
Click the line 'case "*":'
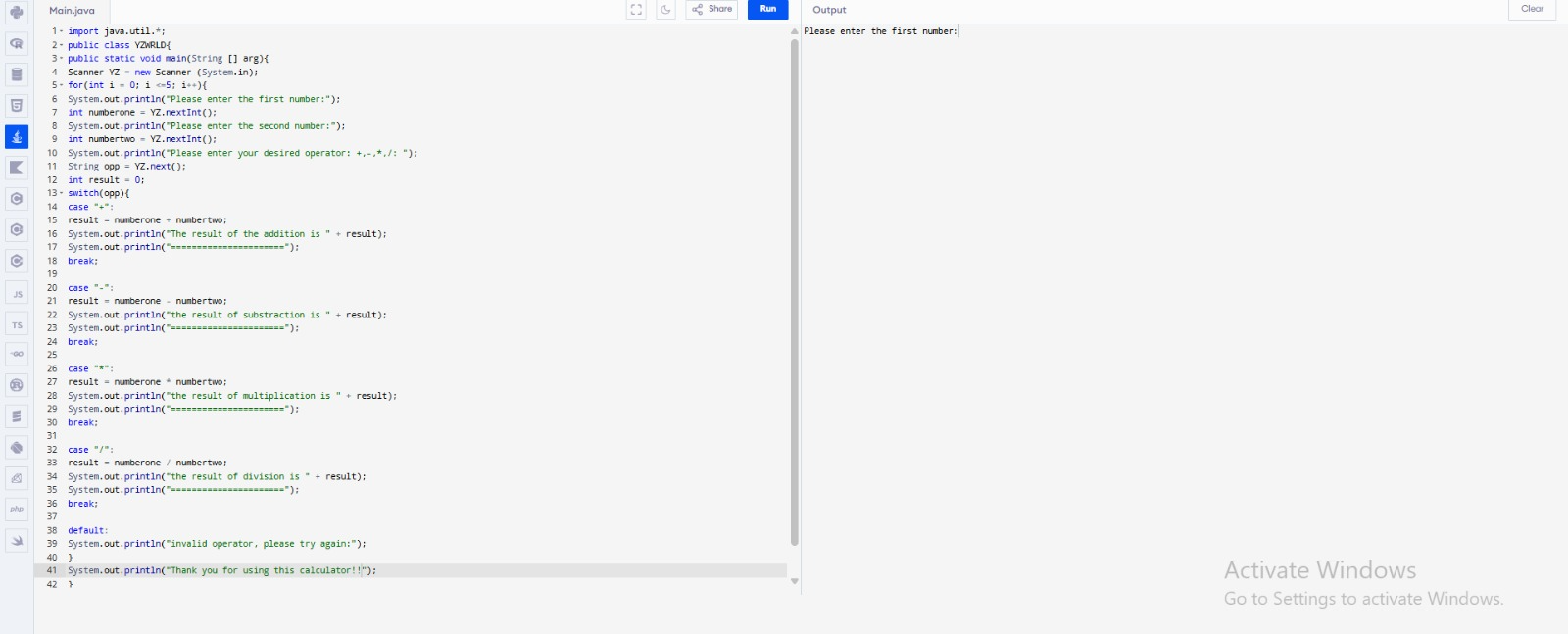90,368
